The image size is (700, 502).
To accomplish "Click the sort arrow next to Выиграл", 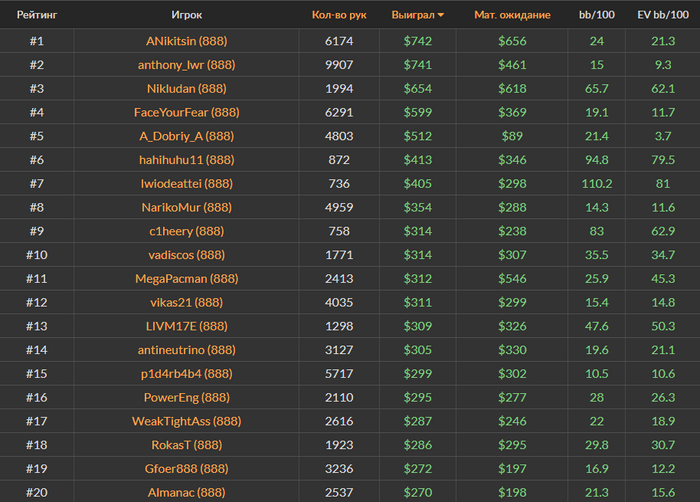I will (x=441, y=16).
